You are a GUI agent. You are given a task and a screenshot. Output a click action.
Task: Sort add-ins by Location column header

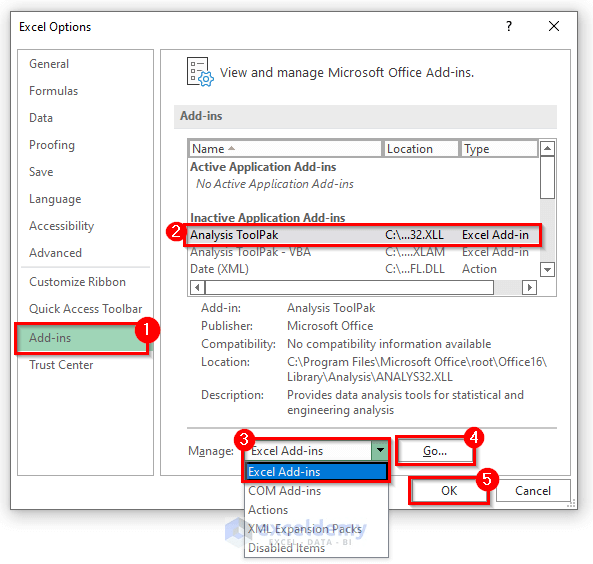[421, 149]
